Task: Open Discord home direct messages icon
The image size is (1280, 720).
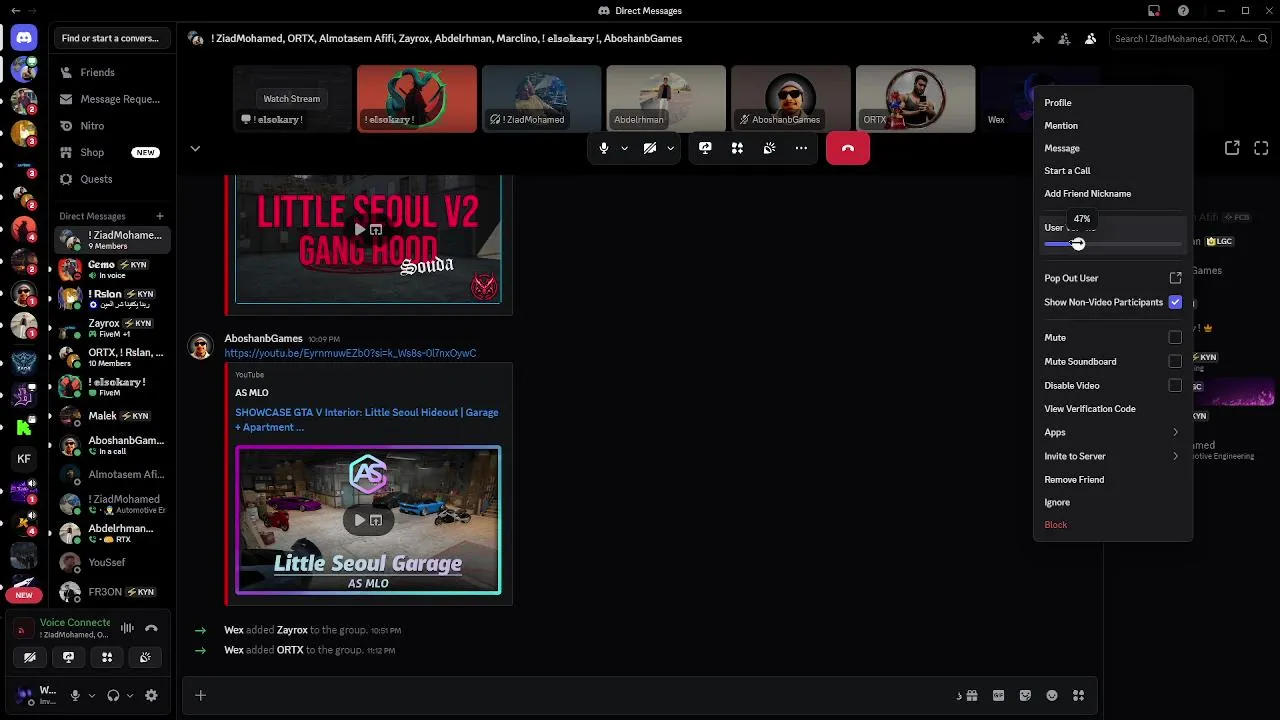Action: (x=24, y=38)
